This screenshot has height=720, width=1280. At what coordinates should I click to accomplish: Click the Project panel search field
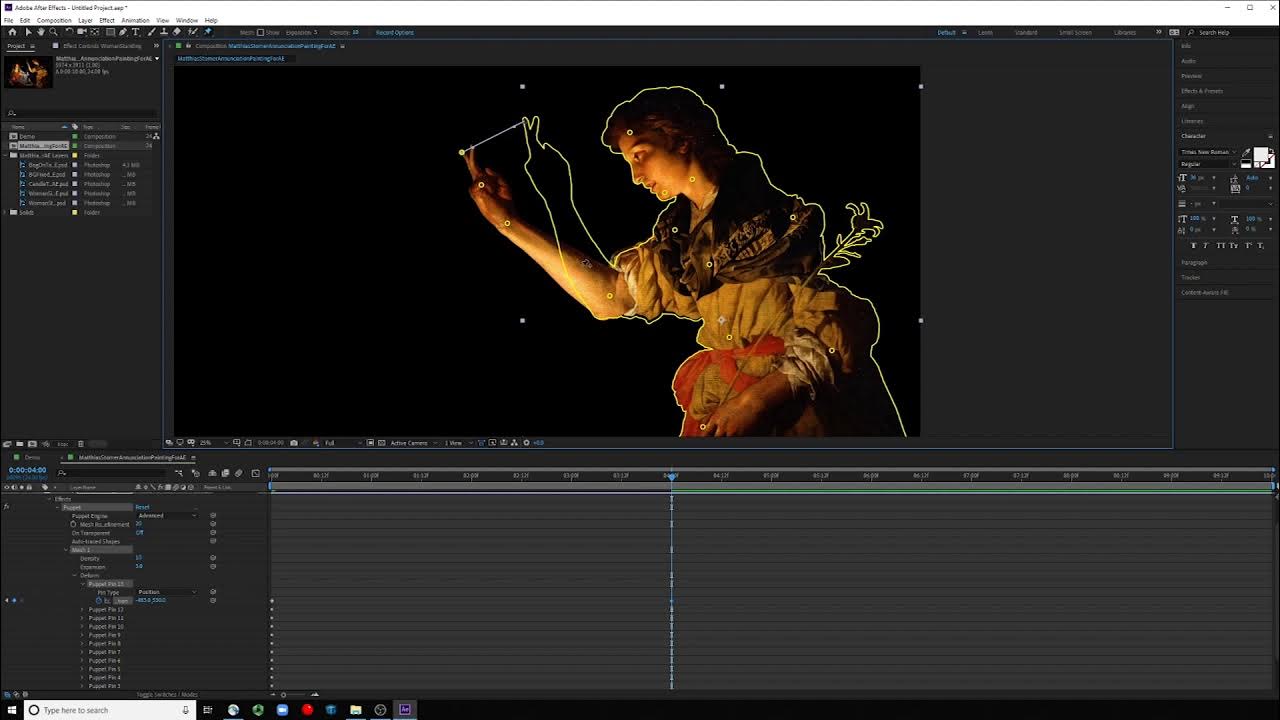[82, 113]
